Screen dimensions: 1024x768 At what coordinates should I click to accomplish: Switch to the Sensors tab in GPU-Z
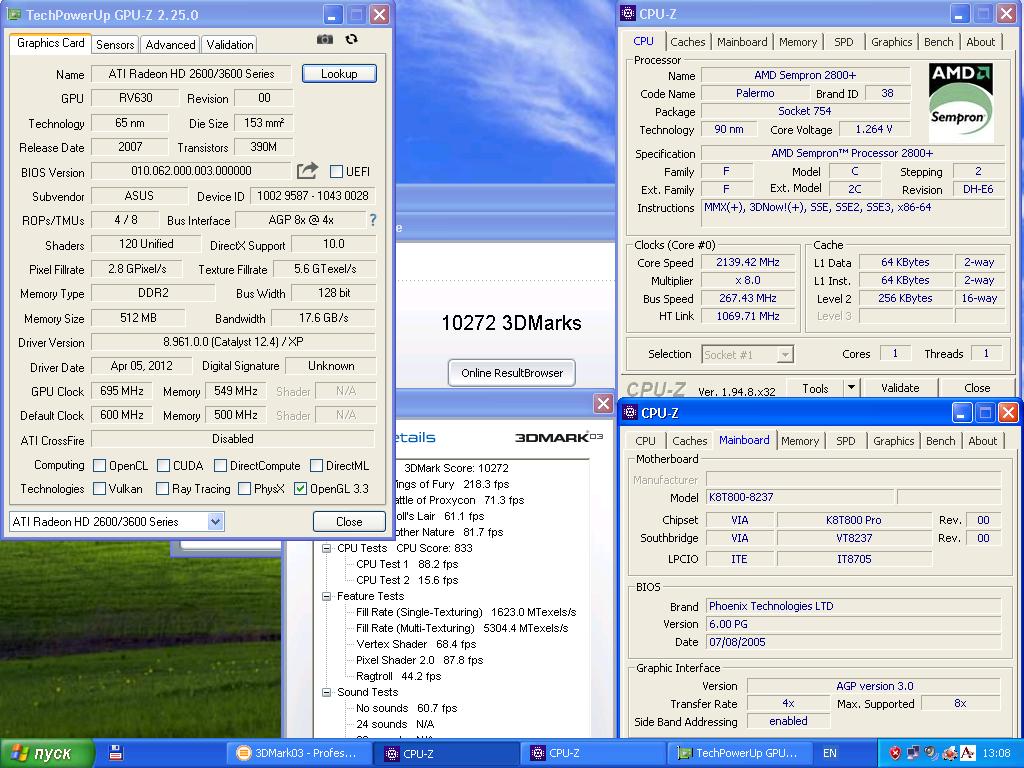[x=115, y=45]
